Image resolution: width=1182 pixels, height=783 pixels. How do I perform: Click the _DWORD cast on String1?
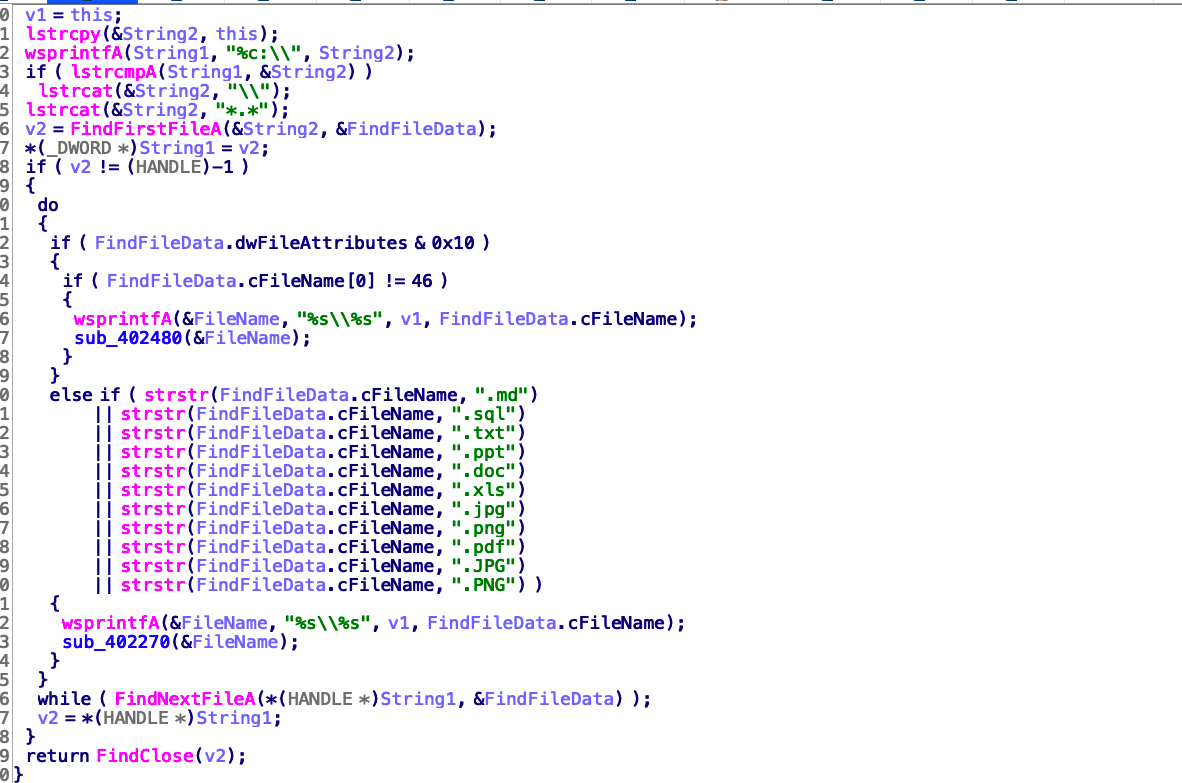tap(80, 148)
